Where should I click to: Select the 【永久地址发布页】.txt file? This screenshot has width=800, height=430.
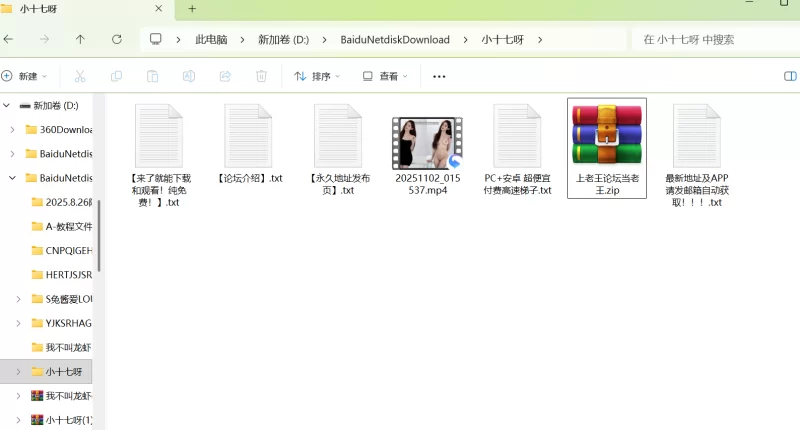pos(338,150)
